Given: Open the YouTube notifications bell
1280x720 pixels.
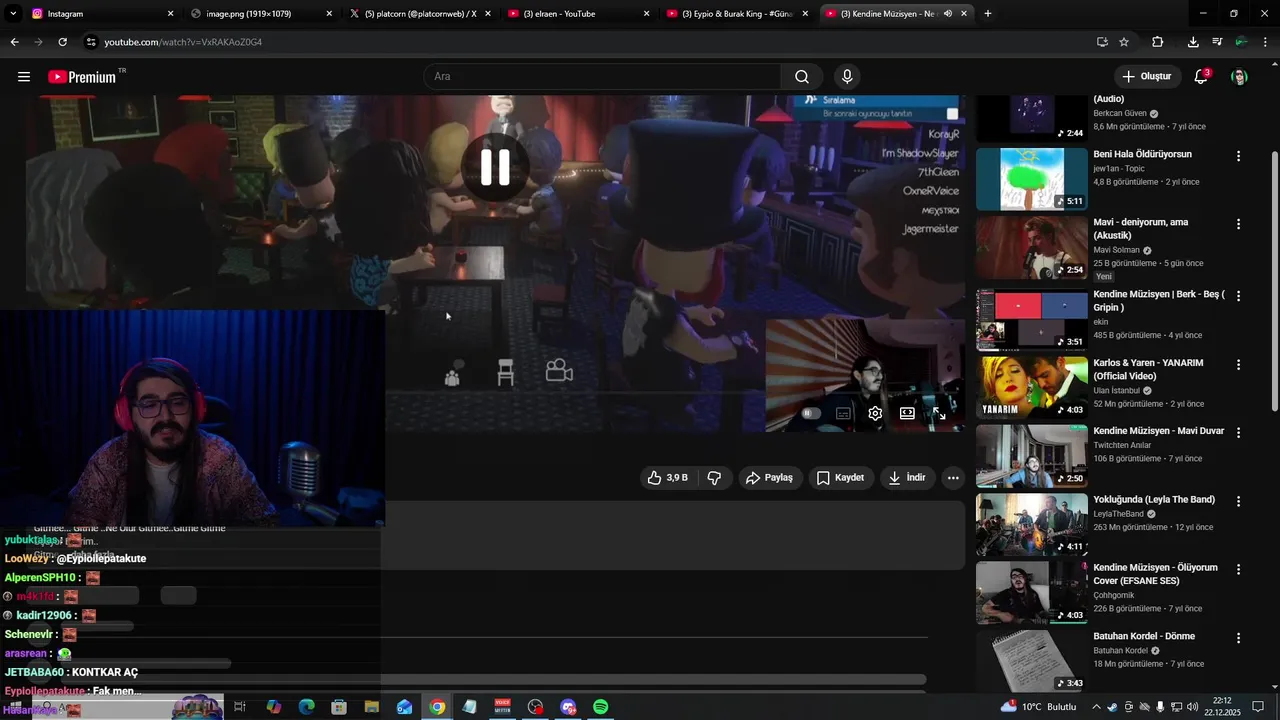Looking at the screenshot, I should pos(1202,77).
